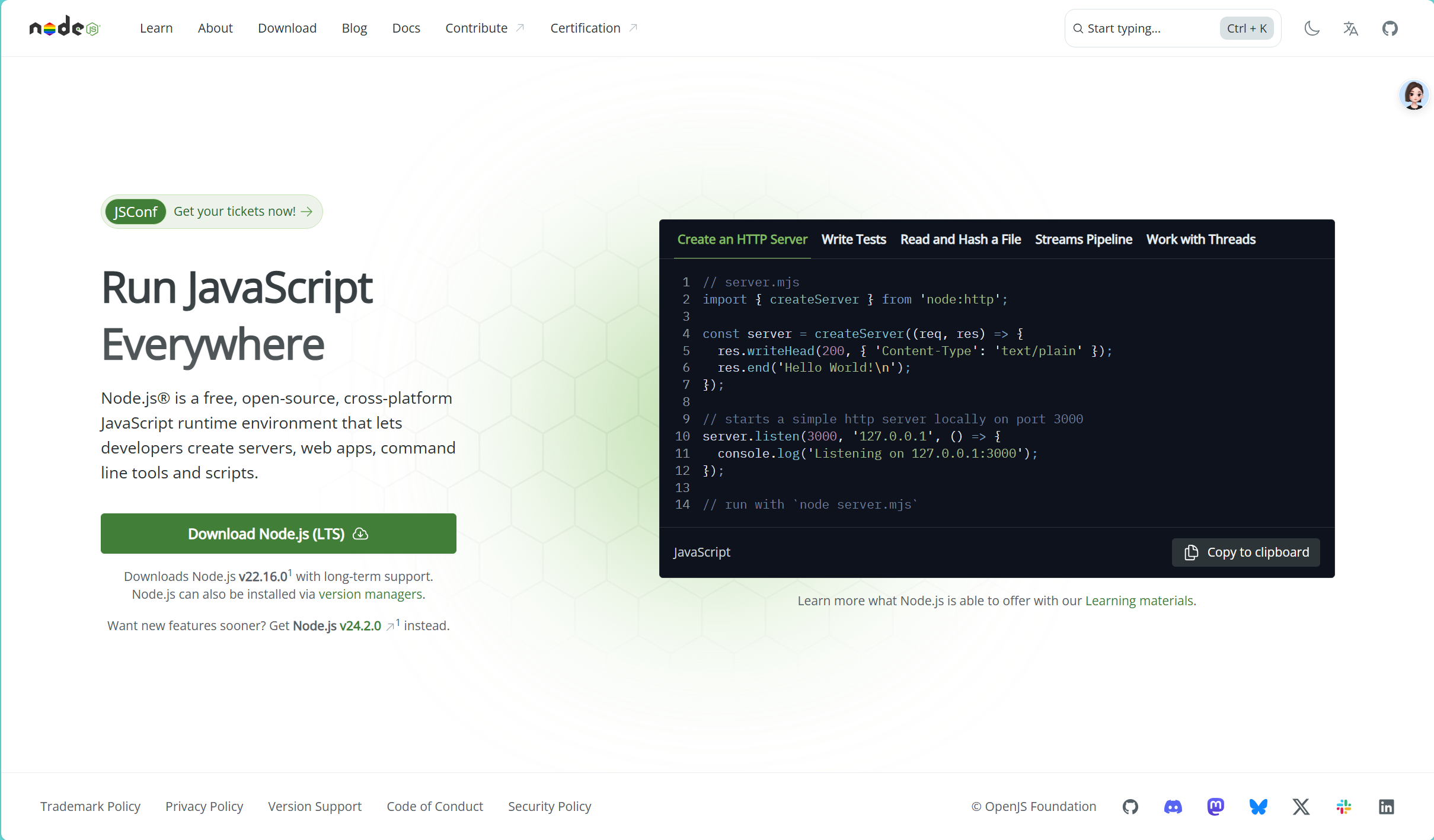Open the Docs nav item
The width and height of the screenshot is (1434, 840).
tap(406, 28)
